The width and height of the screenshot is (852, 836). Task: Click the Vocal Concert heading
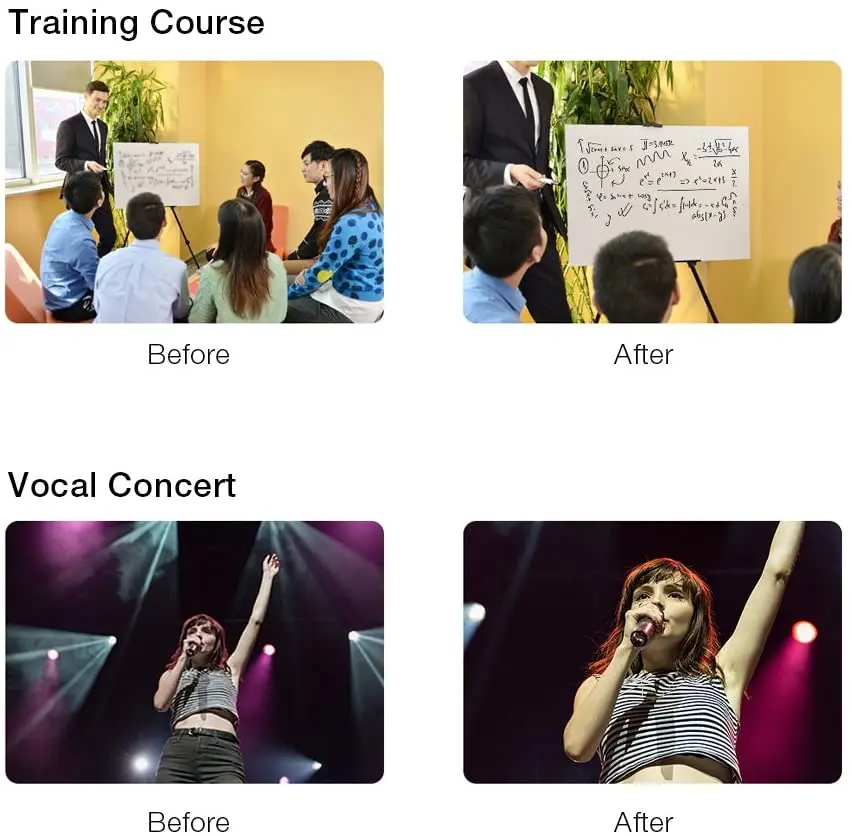[x=122, y=485]
